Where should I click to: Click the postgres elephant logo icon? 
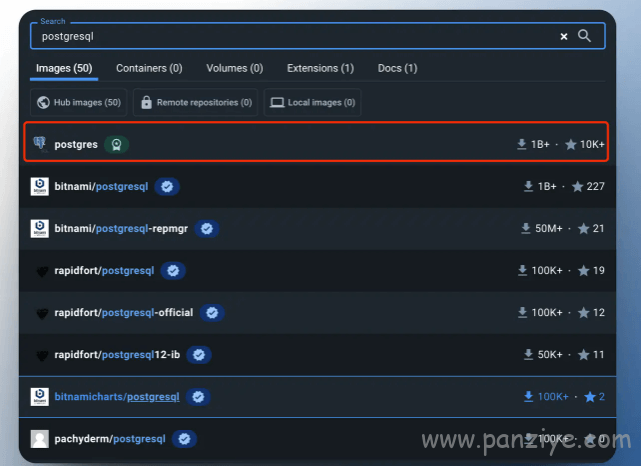click(40, 144)
